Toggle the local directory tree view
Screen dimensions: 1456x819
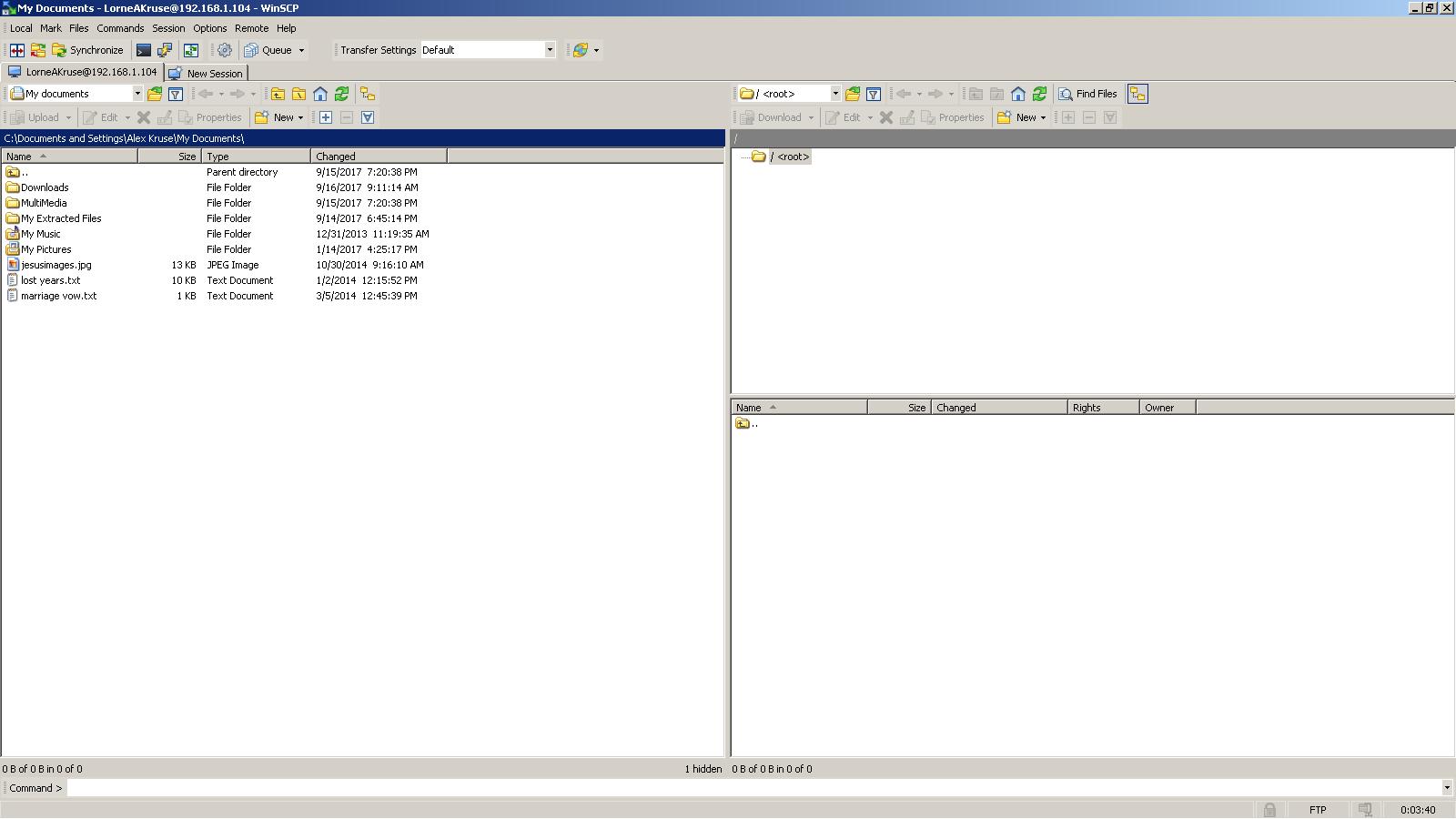[x=368, y=94]
